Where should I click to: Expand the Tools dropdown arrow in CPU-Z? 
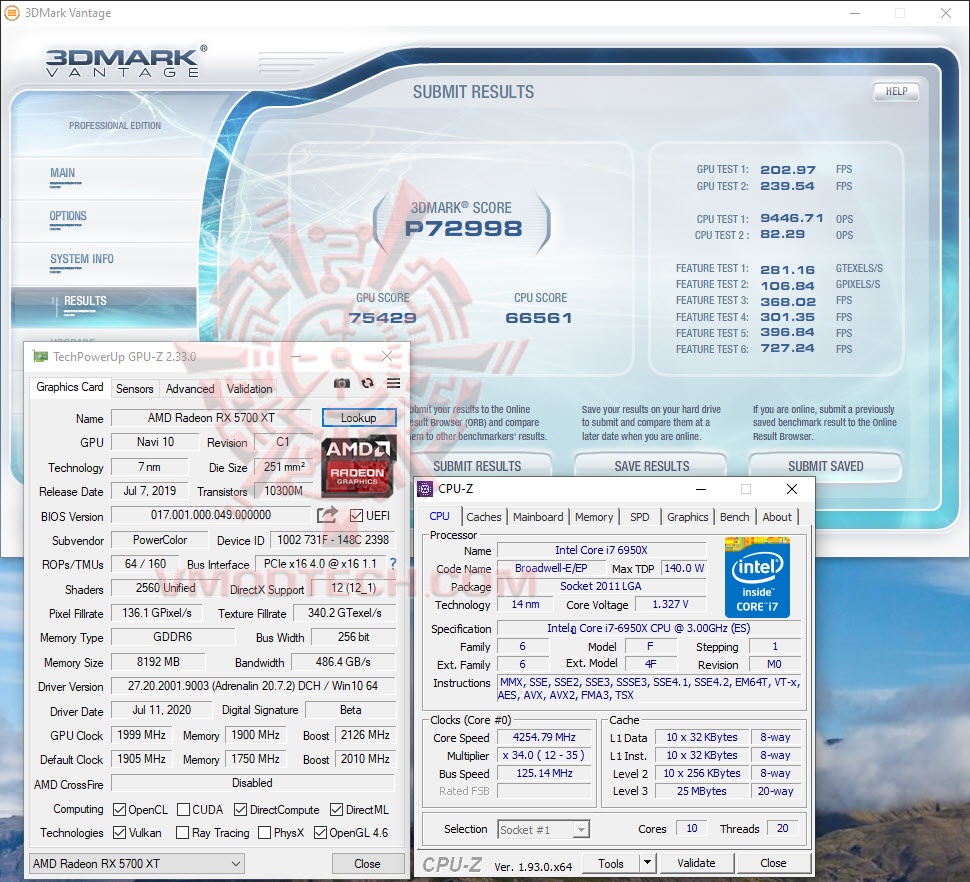(647, 862)
